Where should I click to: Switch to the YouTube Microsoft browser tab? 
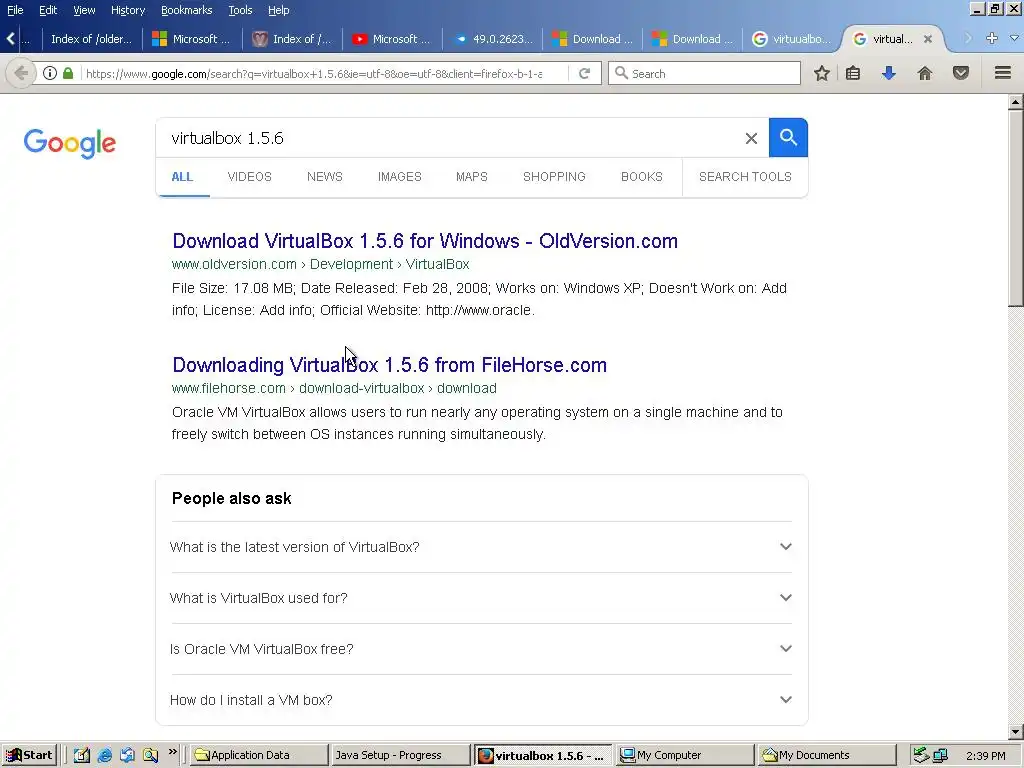[x=392, y=39]
